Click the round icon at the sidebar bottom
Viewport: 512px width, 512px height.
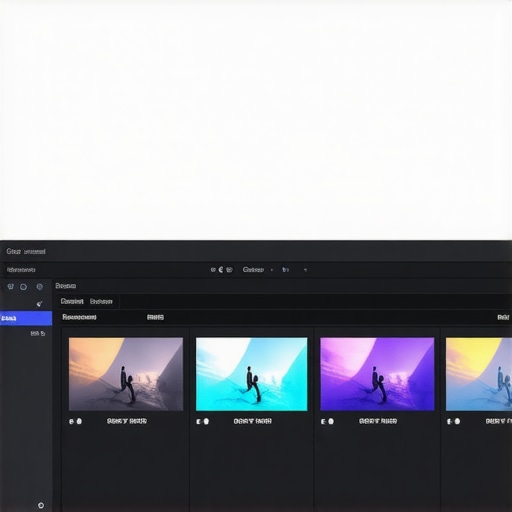pos(41,505)
